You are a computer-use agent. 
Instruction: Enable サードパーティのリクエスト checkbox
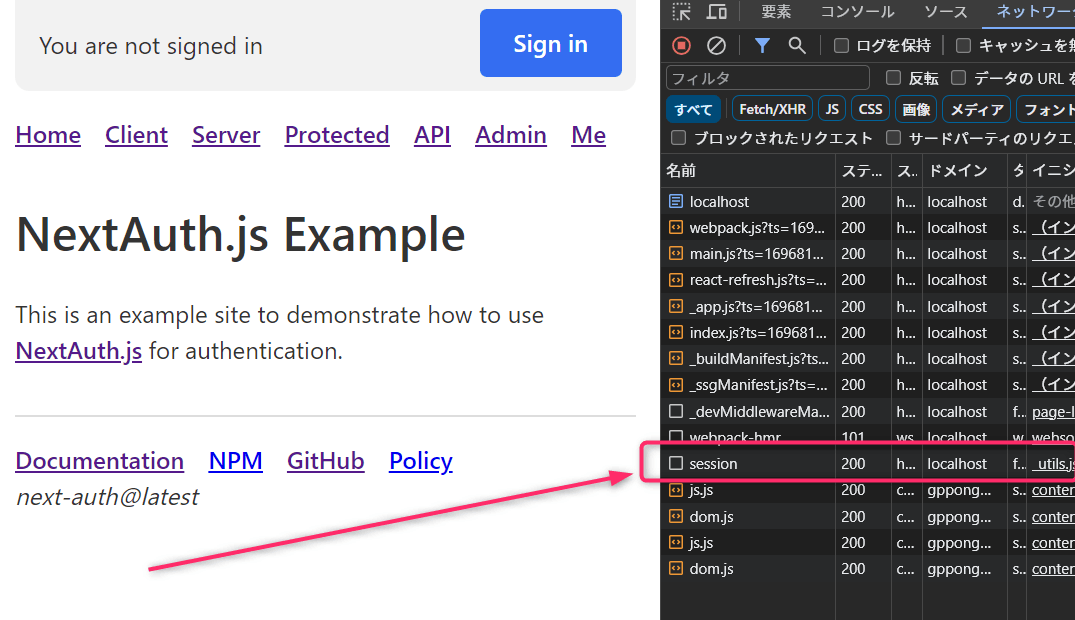pyautogui.click(x=893, y=138)
